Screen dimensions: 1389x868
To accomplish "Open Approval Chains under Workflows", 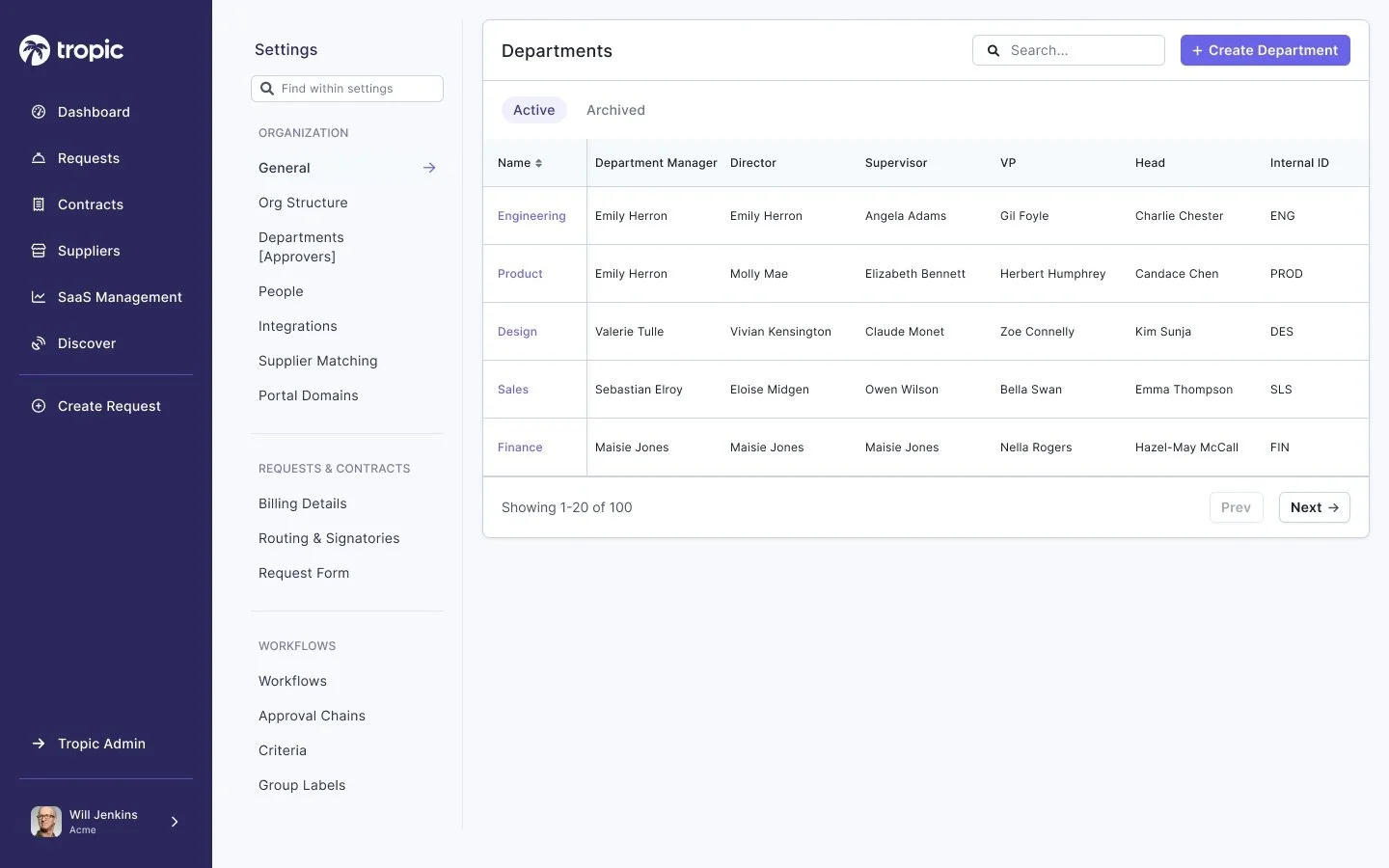I will (312, 716).
